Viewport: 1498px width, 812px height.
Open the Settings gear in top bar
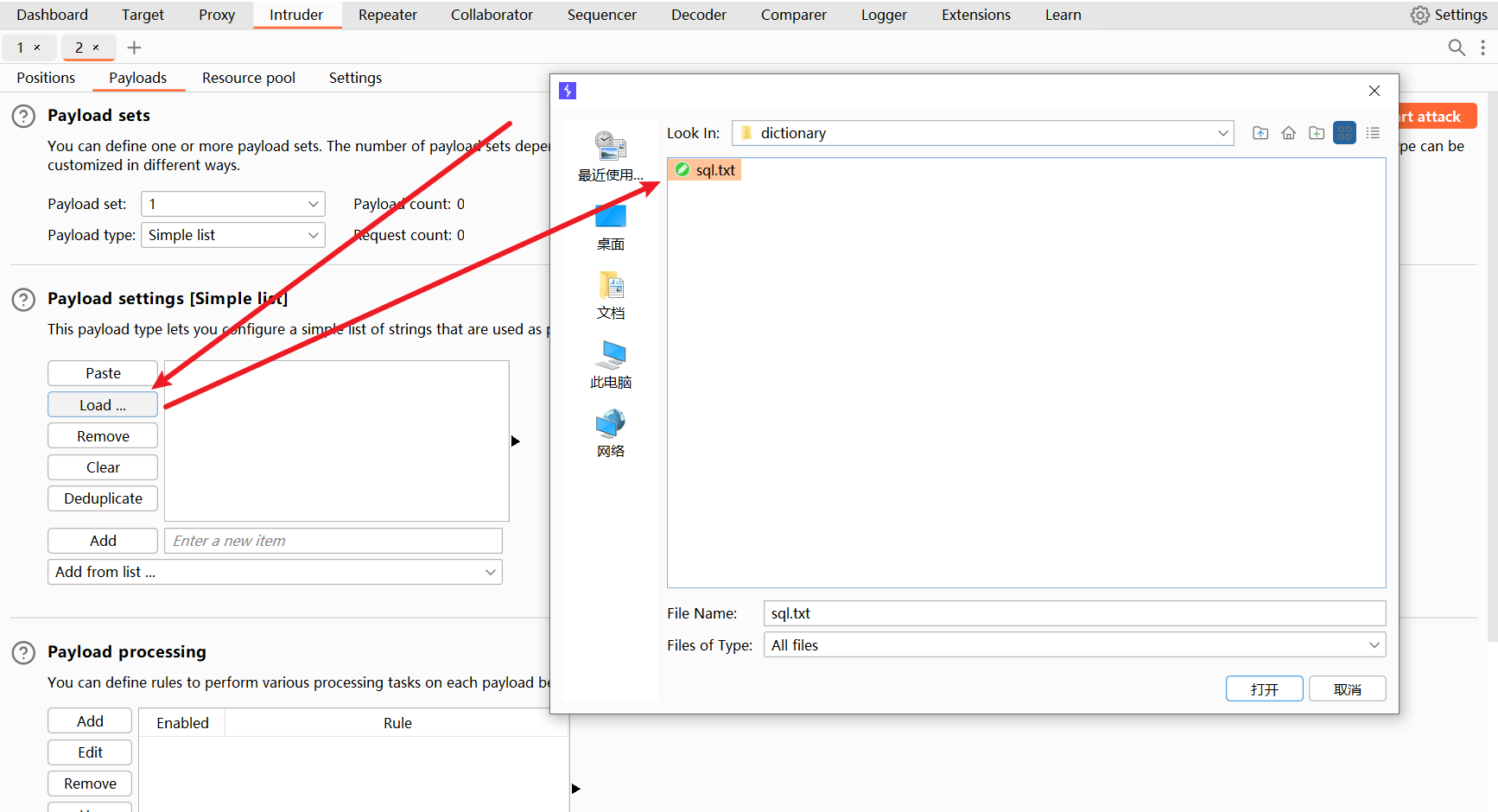[1449, 15]
